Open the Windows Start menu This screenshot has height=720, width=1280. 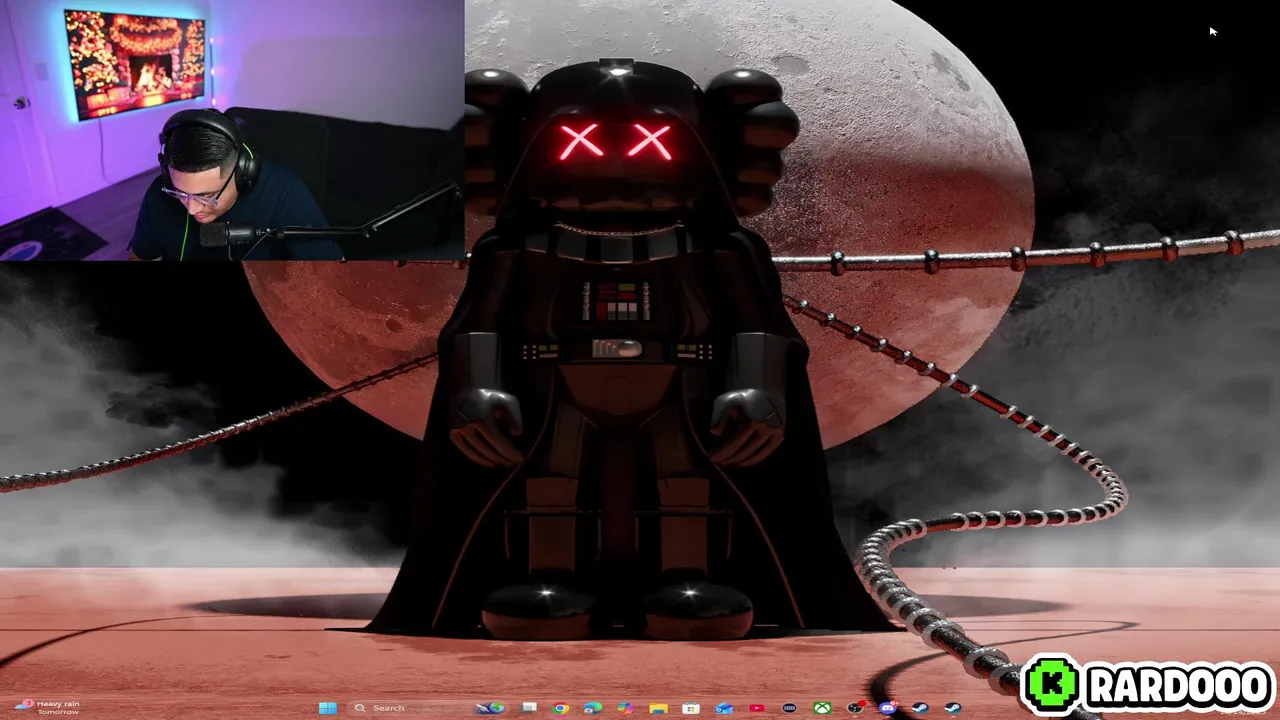[x=328, y=708]
